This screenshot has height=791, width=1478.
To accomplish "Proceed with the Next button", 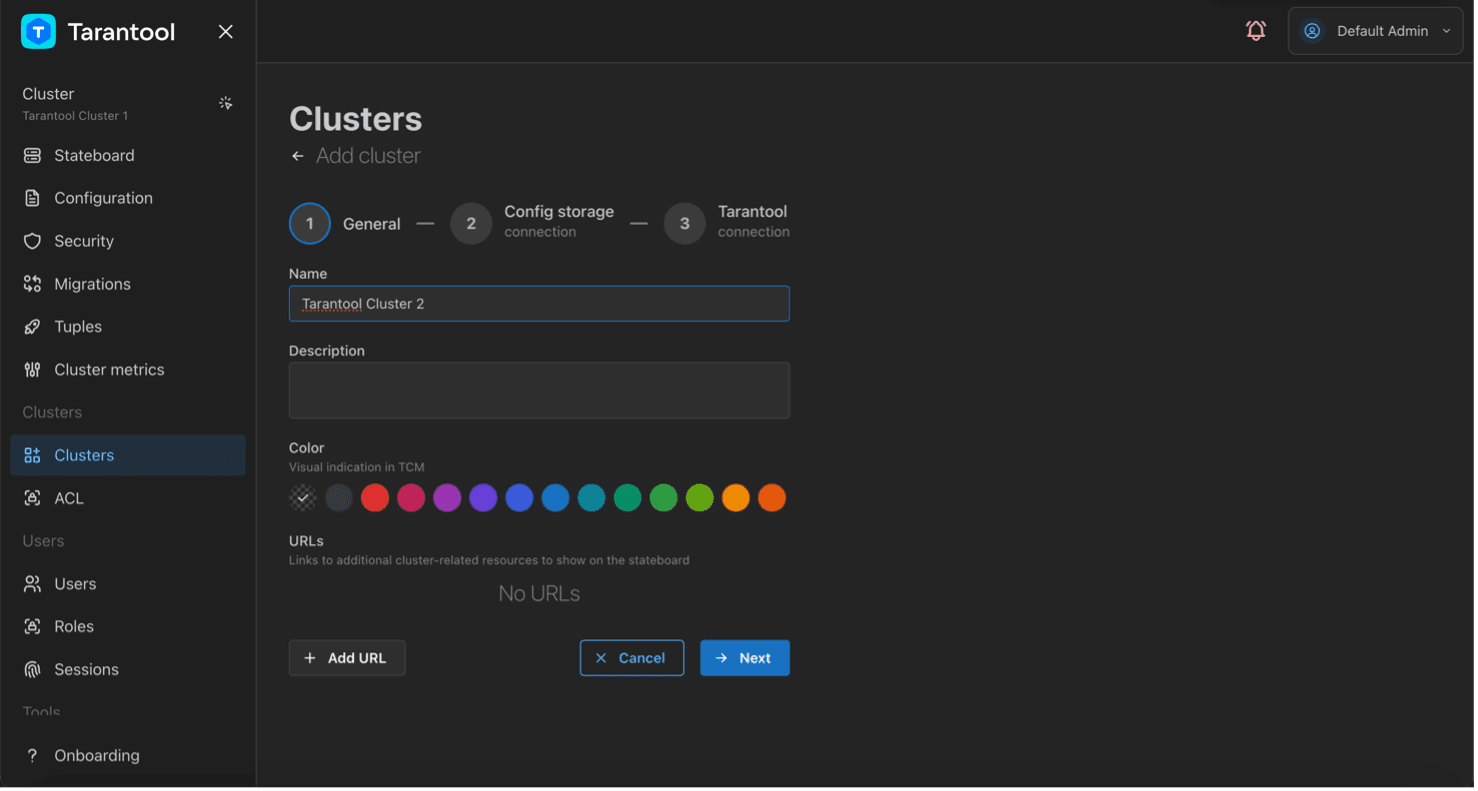I will [x=745, y=659].
